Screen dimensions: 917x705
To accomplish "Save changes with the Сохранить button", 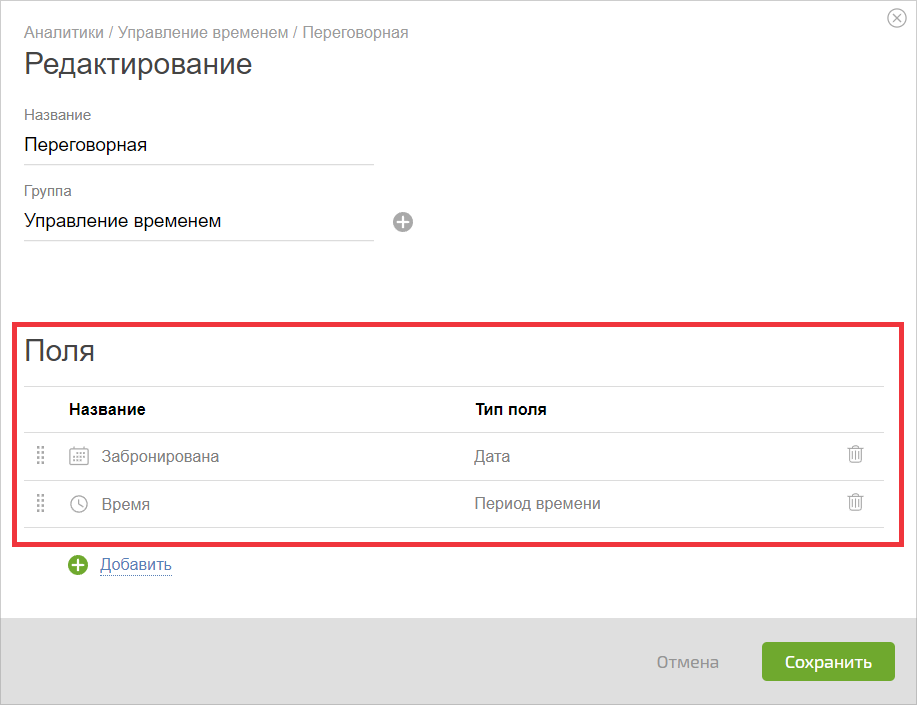I will pyautogui.click(x=828, y=662).
